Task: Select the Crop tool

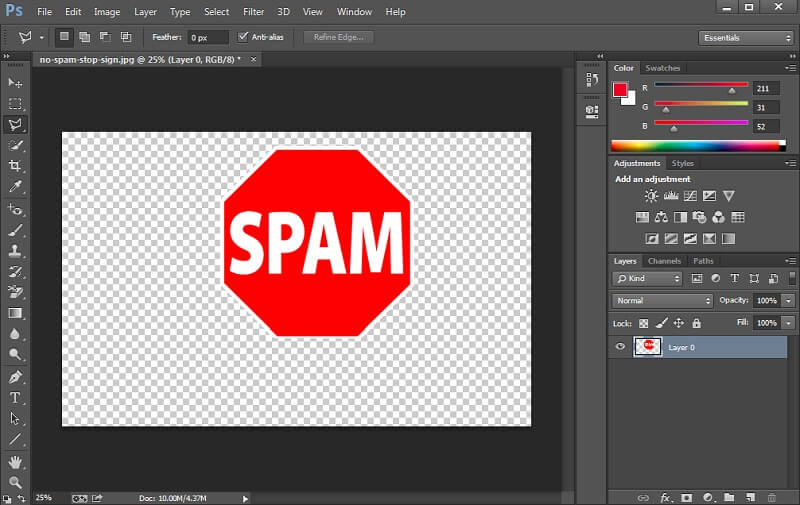Action: (15, 166)
